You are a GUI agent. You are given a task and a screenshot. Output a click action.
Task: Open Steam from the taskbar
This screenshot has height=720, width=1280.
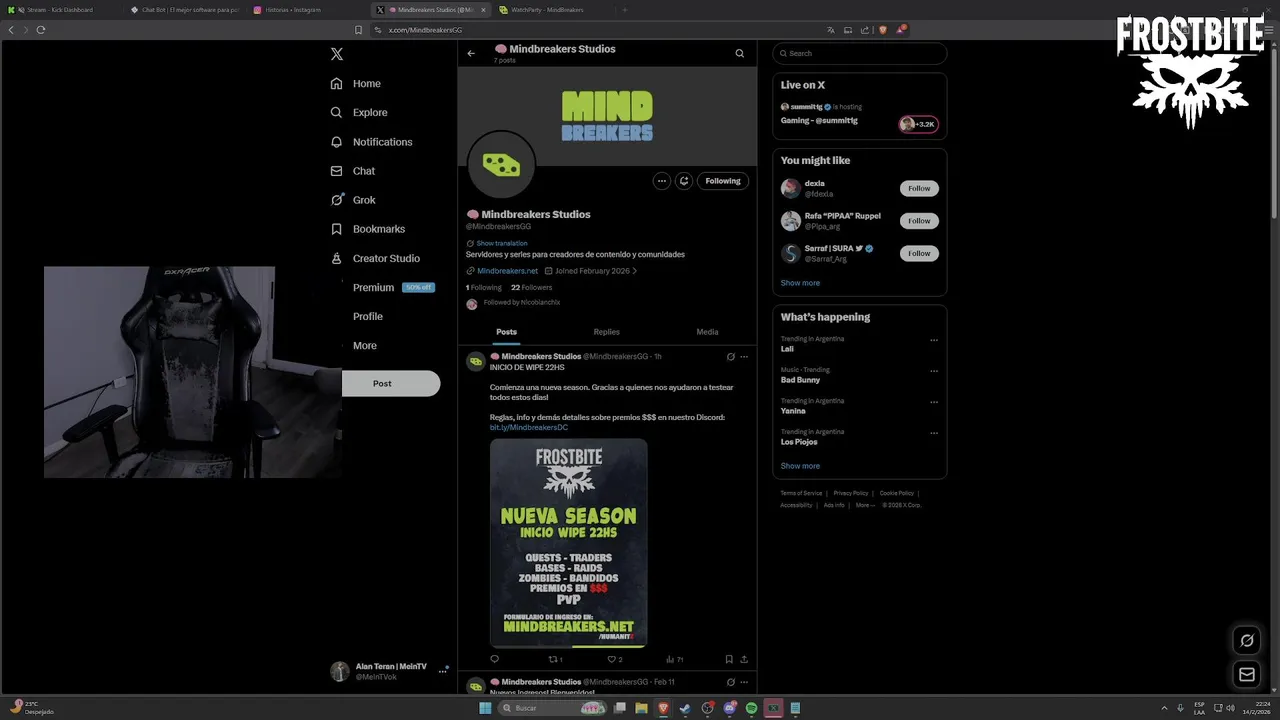(x=685, y=708)
